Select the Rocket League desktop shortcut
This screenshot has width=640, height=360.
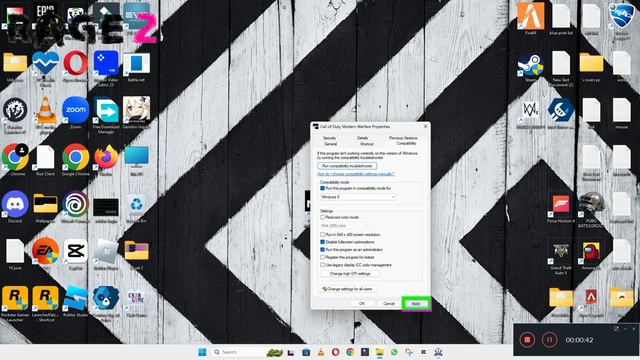click(621, 16)
